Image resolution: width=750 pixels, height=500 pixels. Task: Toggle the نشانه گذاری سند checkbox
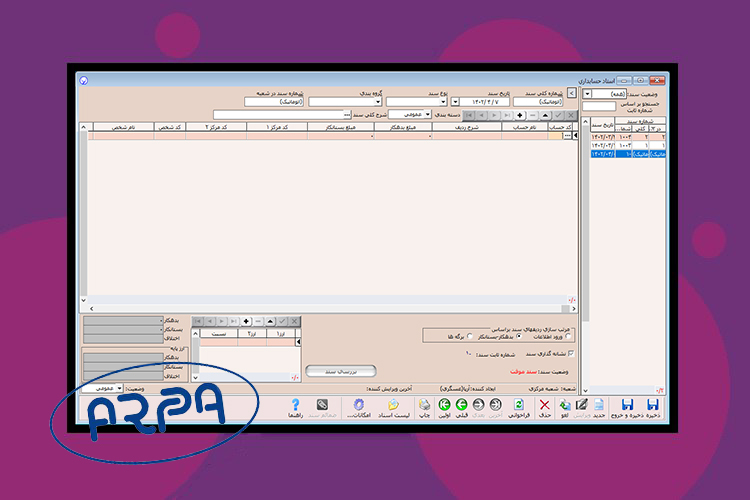572,353
